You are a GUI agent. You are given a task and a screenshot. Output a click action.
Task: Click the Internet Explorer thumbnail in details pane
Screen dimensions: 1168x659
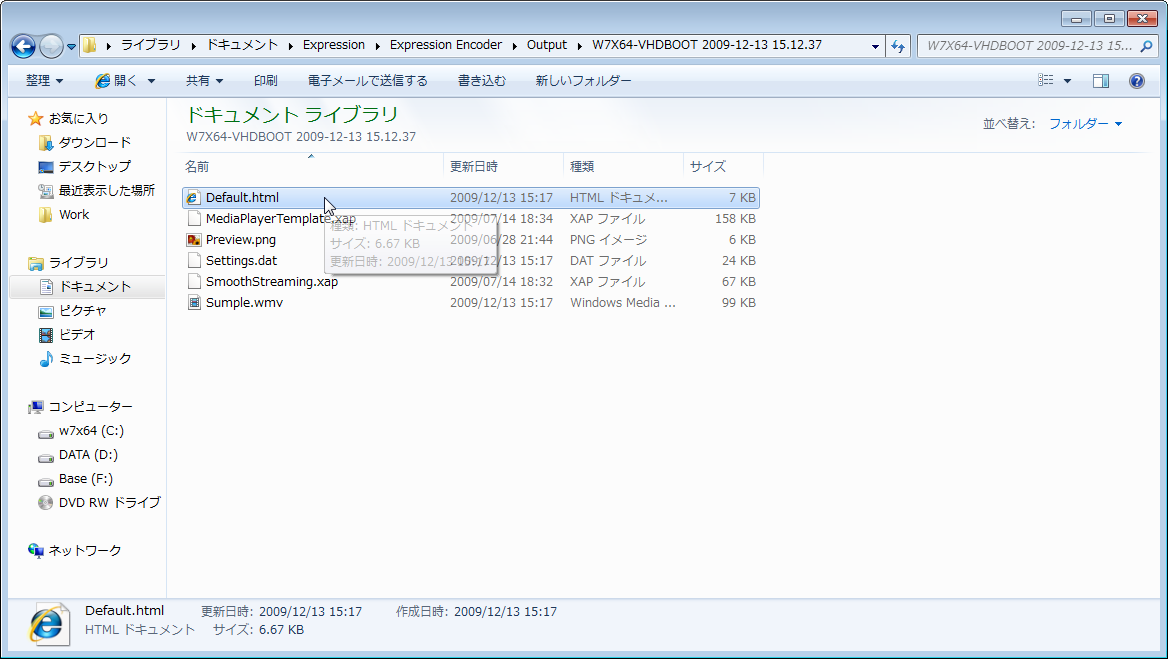click(x=49, y=623)
